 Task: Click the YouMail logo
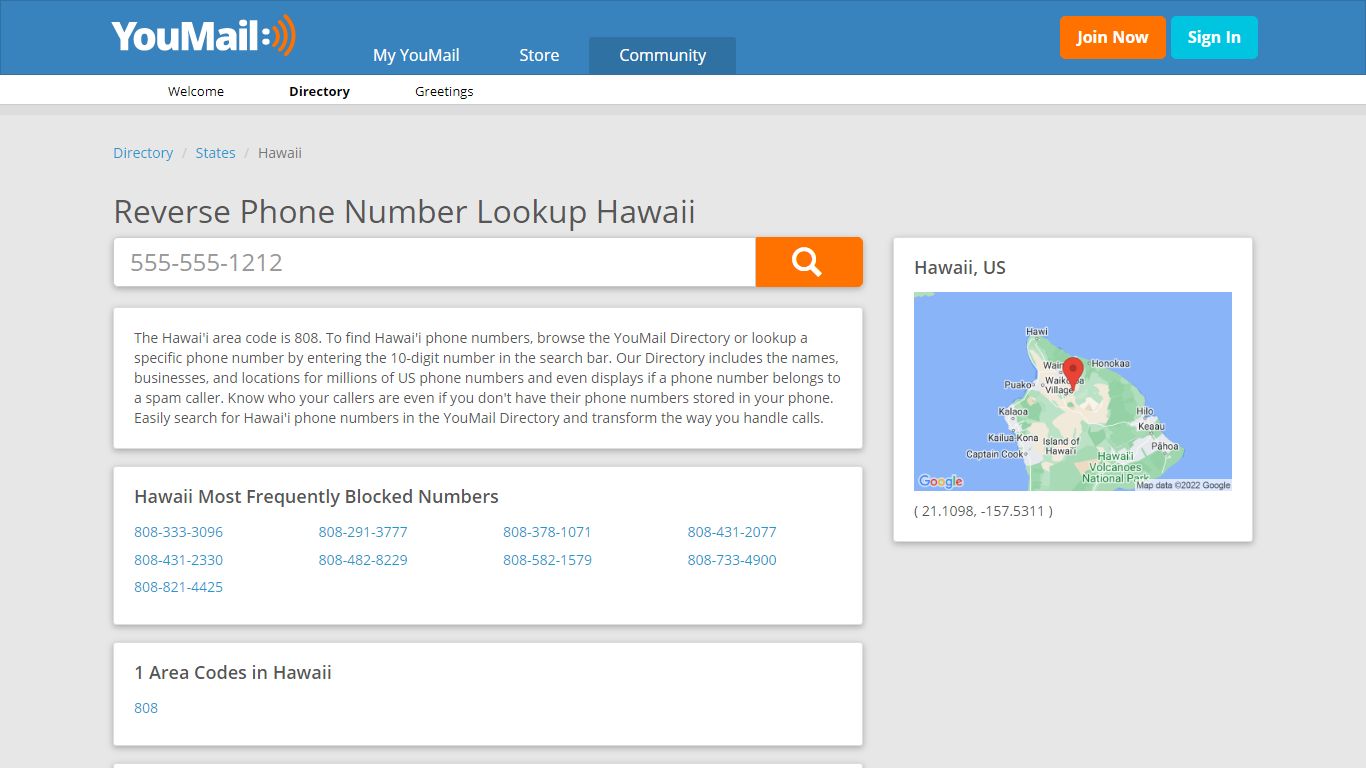[204, 36]
